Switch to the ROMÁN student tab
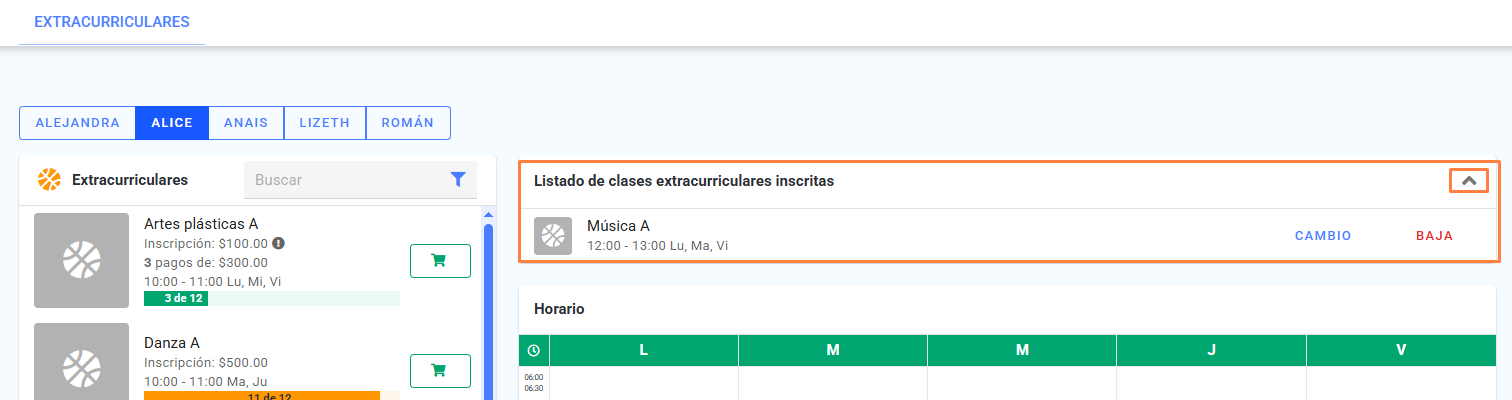 (x=408, y=123)
